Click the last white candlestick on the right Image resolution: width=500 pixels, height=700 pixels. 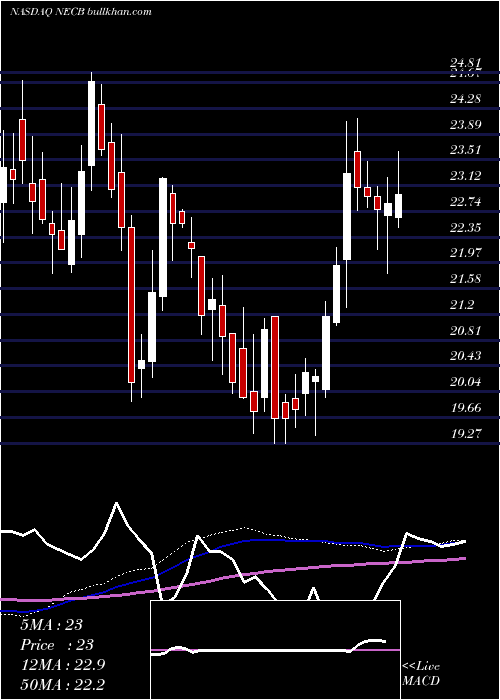[x=398, y=206]
